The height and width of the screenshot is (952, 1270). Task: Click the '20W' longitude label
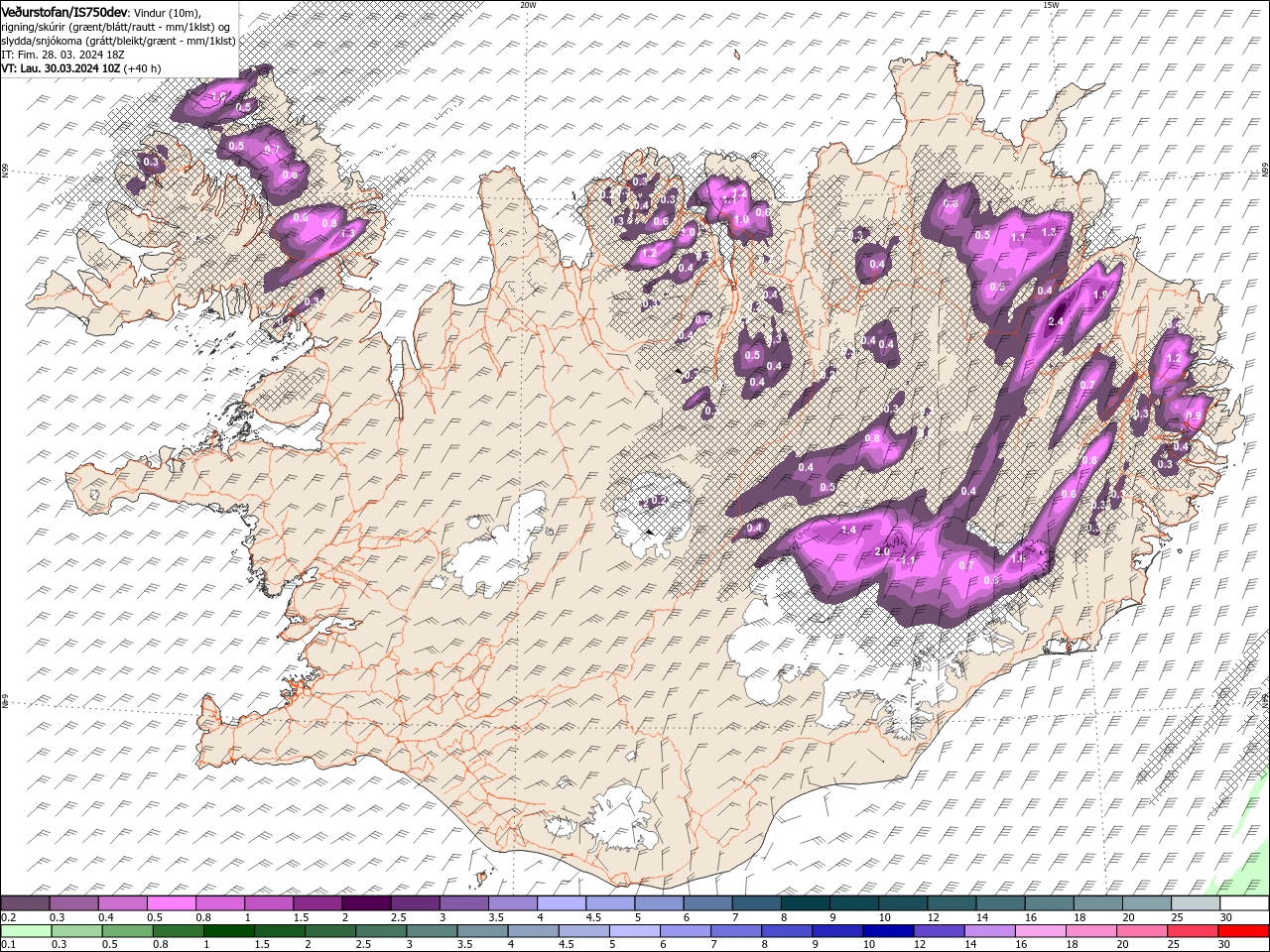pyautogui.click(x=528, y=4)
